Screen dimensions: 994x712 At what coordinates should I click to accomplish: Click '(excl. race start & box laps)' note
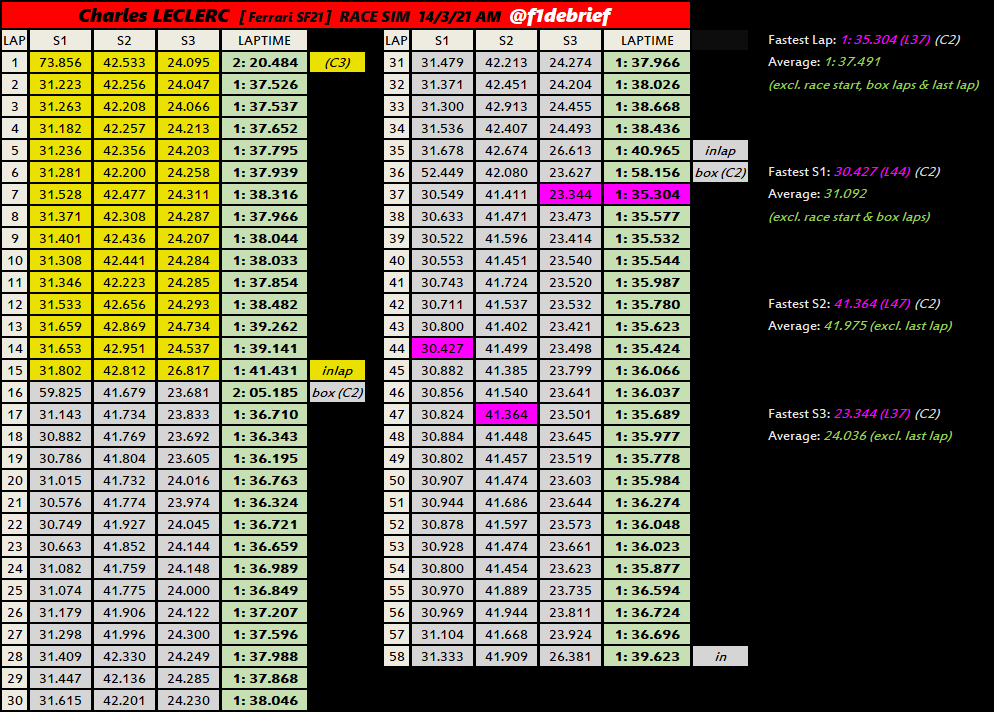click(849, 216)
